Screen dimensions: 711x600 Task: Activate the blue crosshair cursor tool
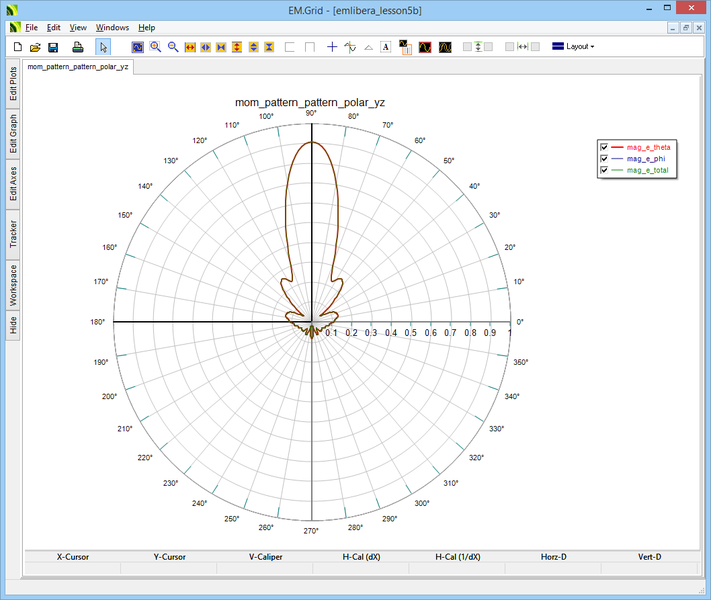click(332, 47)
